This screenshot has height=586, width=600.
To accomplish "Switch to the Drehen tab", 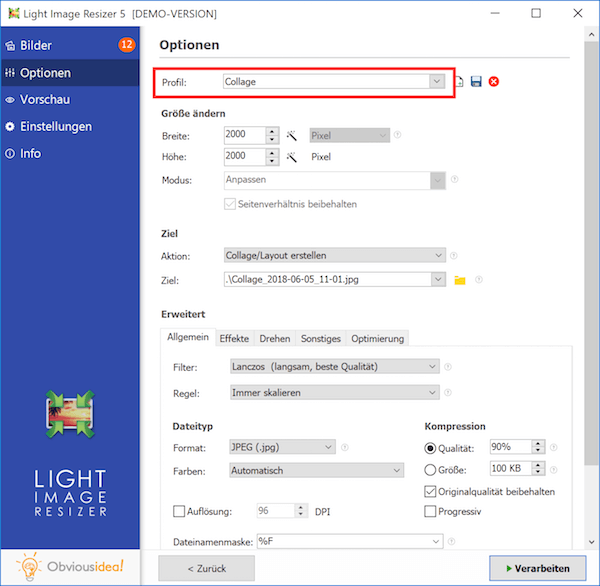I will [275, 339].
